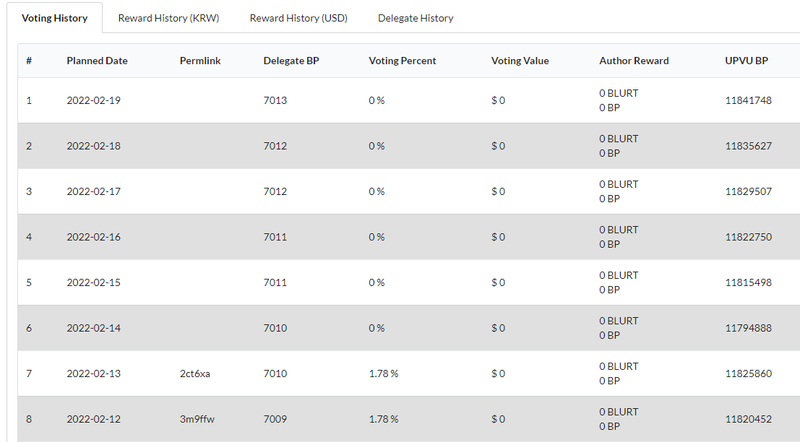Click the Delegate BP value 7013
Screen dimensions: 800x442
tap(275, 101)
